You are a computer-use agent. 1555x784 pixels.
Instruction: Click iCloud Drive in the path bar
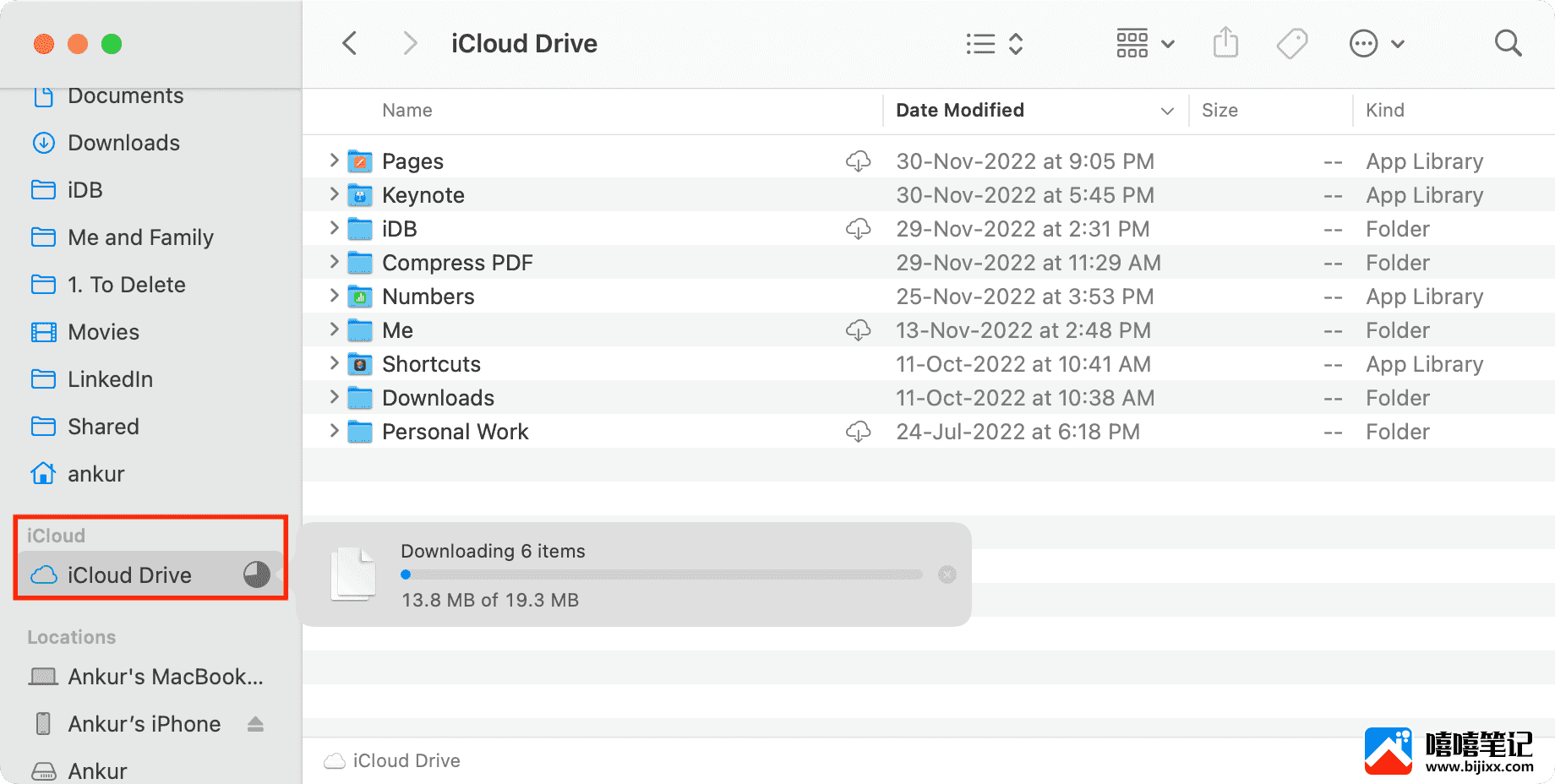click(x=392, y=760)
